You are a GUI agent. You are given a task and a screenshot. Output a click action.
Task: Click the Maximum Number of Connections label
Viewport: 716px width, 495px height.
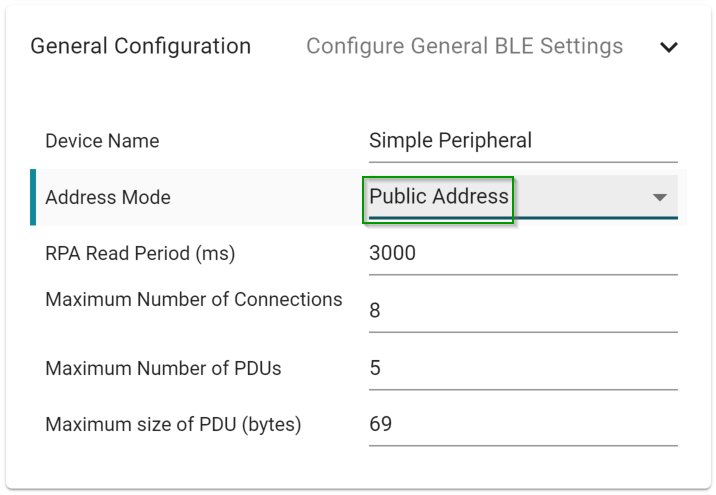194,299
